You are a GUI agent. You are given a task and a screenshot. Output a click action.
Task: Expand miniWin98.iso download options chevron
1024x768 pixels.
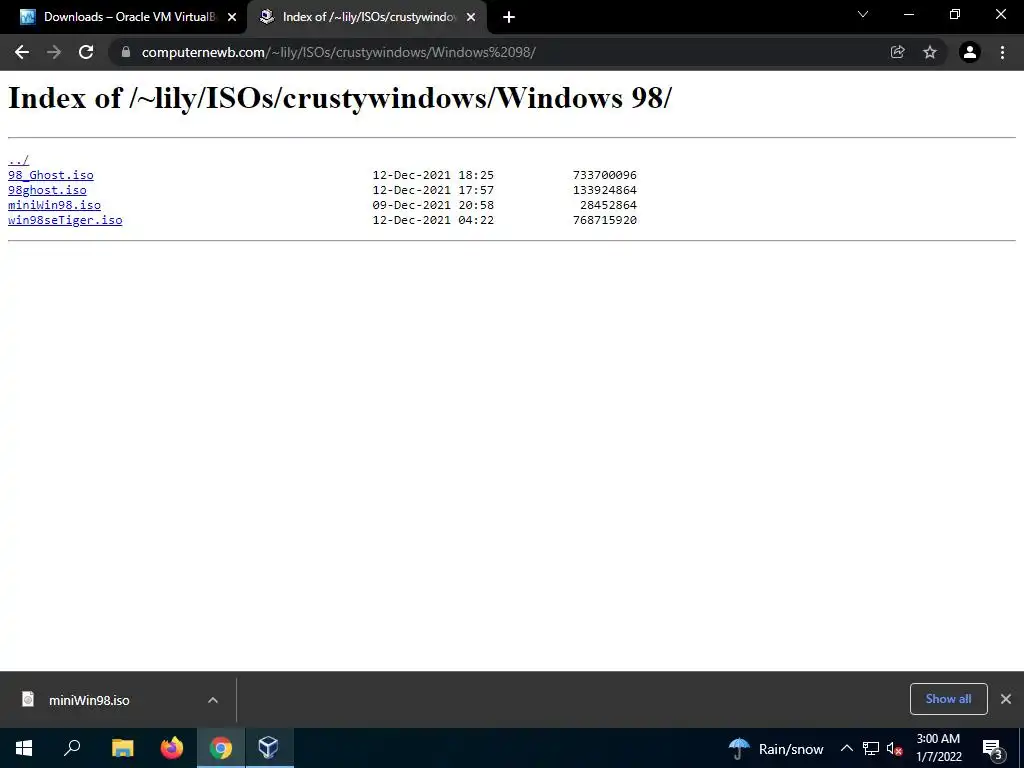213,700
